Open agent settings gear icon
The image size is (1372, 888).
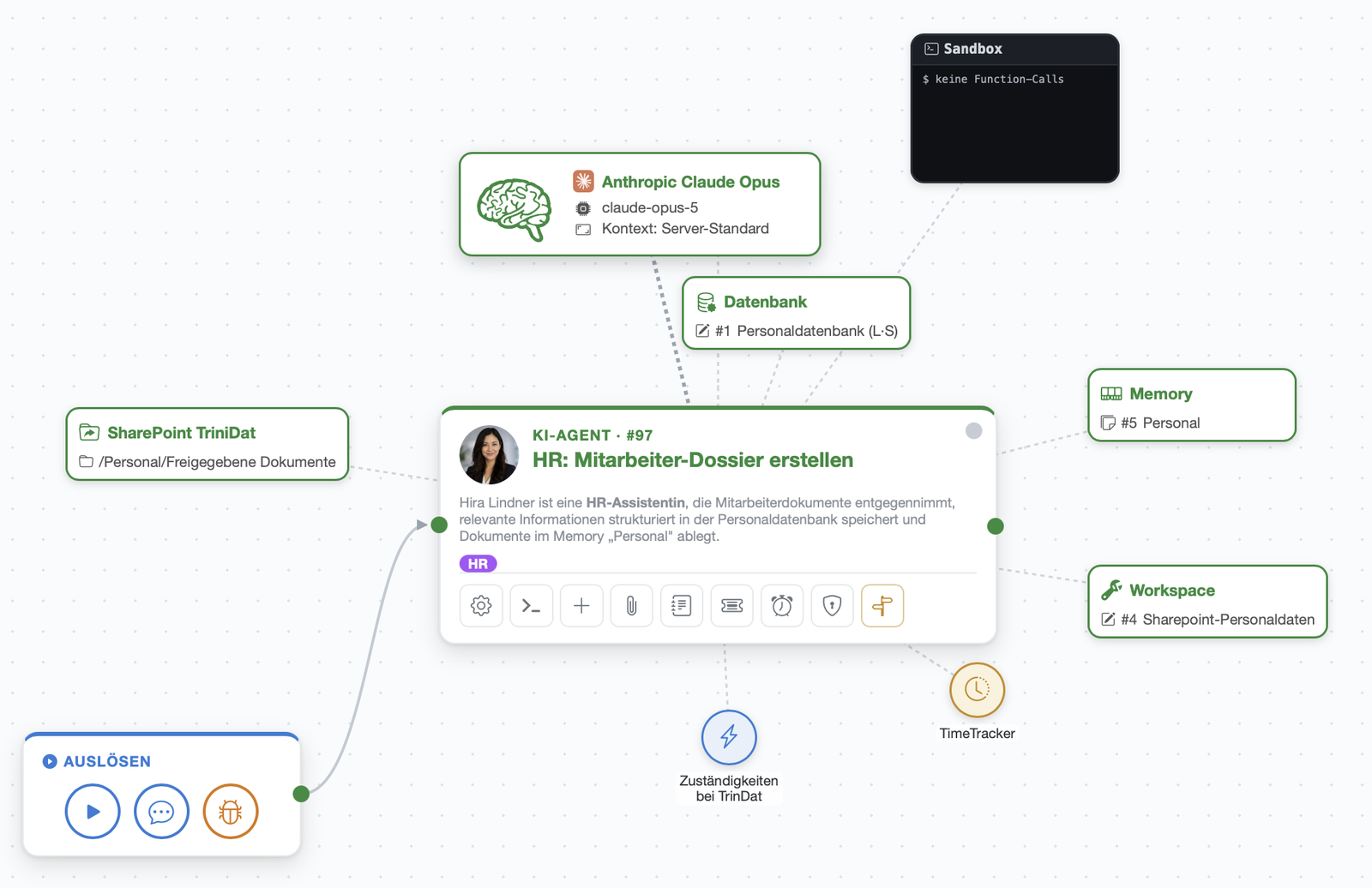pyautogui.click(x=481, y=606)
